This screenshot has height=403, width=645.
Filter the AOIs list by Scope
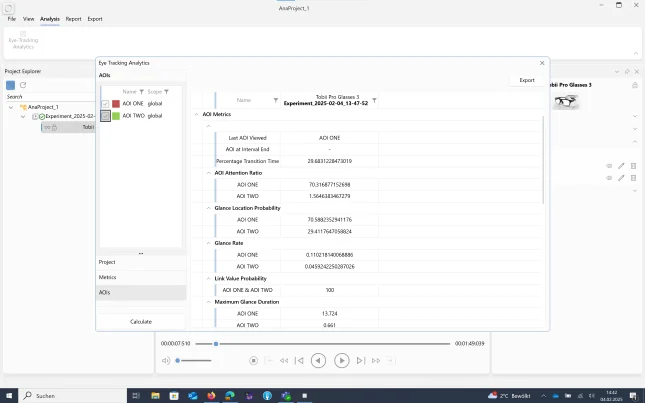coord(167,92)
